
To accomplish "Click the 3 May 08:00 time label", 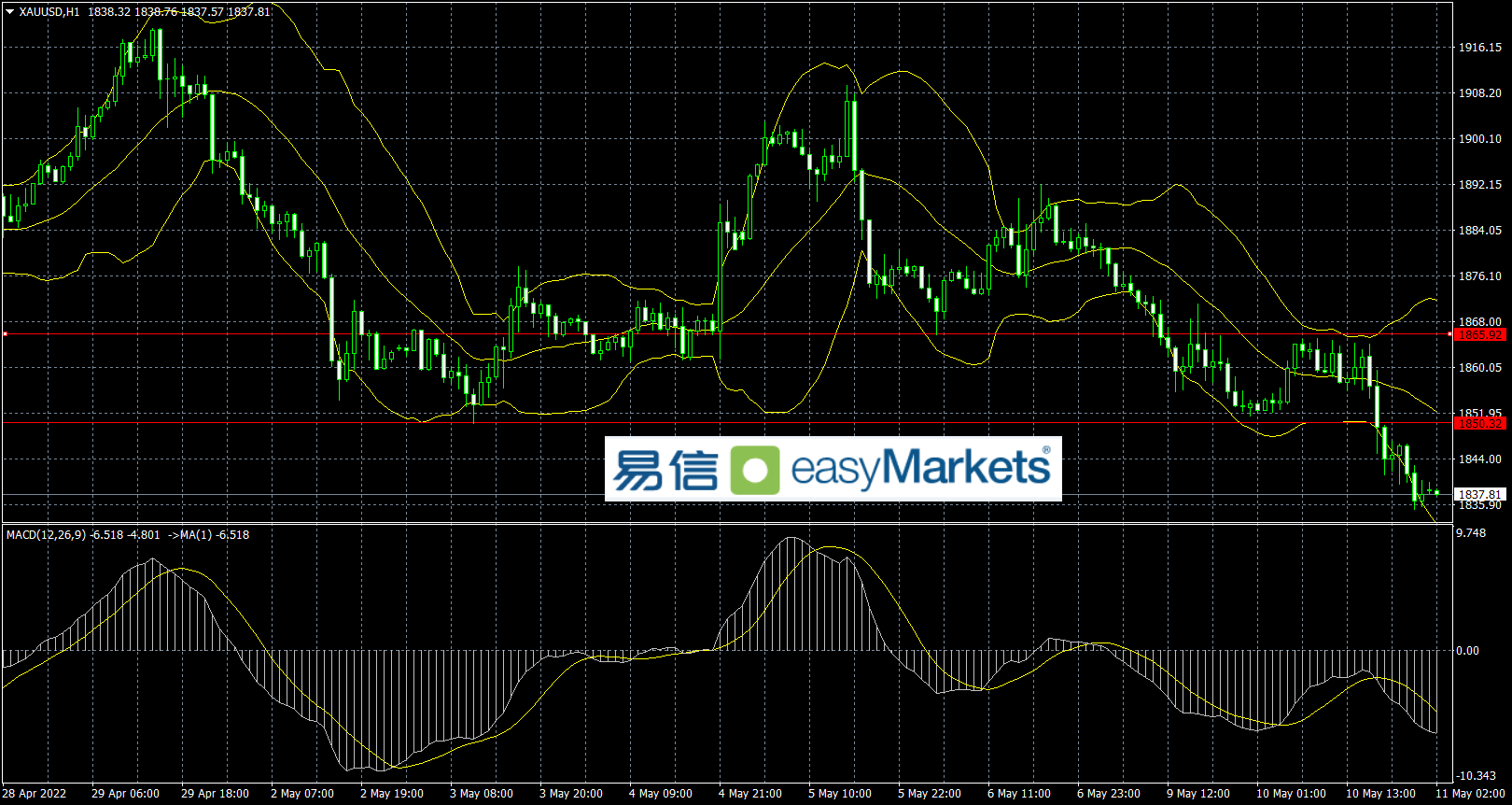I will pyautogui.click(x=482, y=794).
